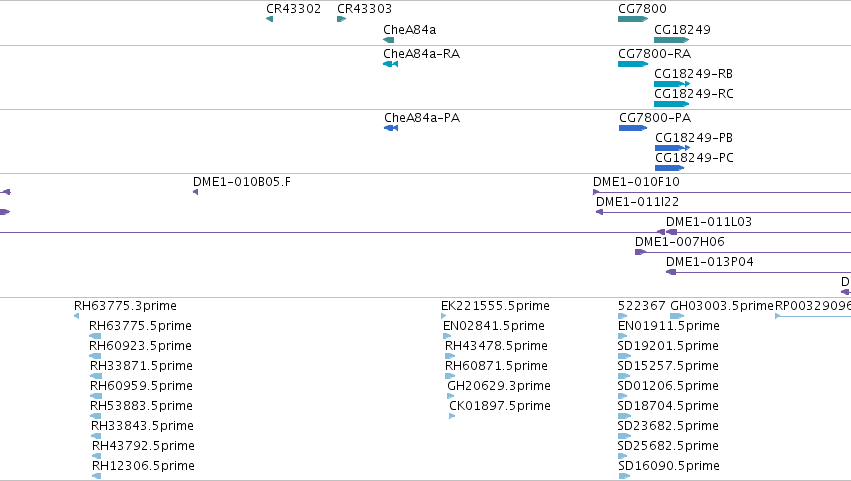Click the blue CheA84a-PA protein glyph
The image size is (851, 481).
coord(391,128)
